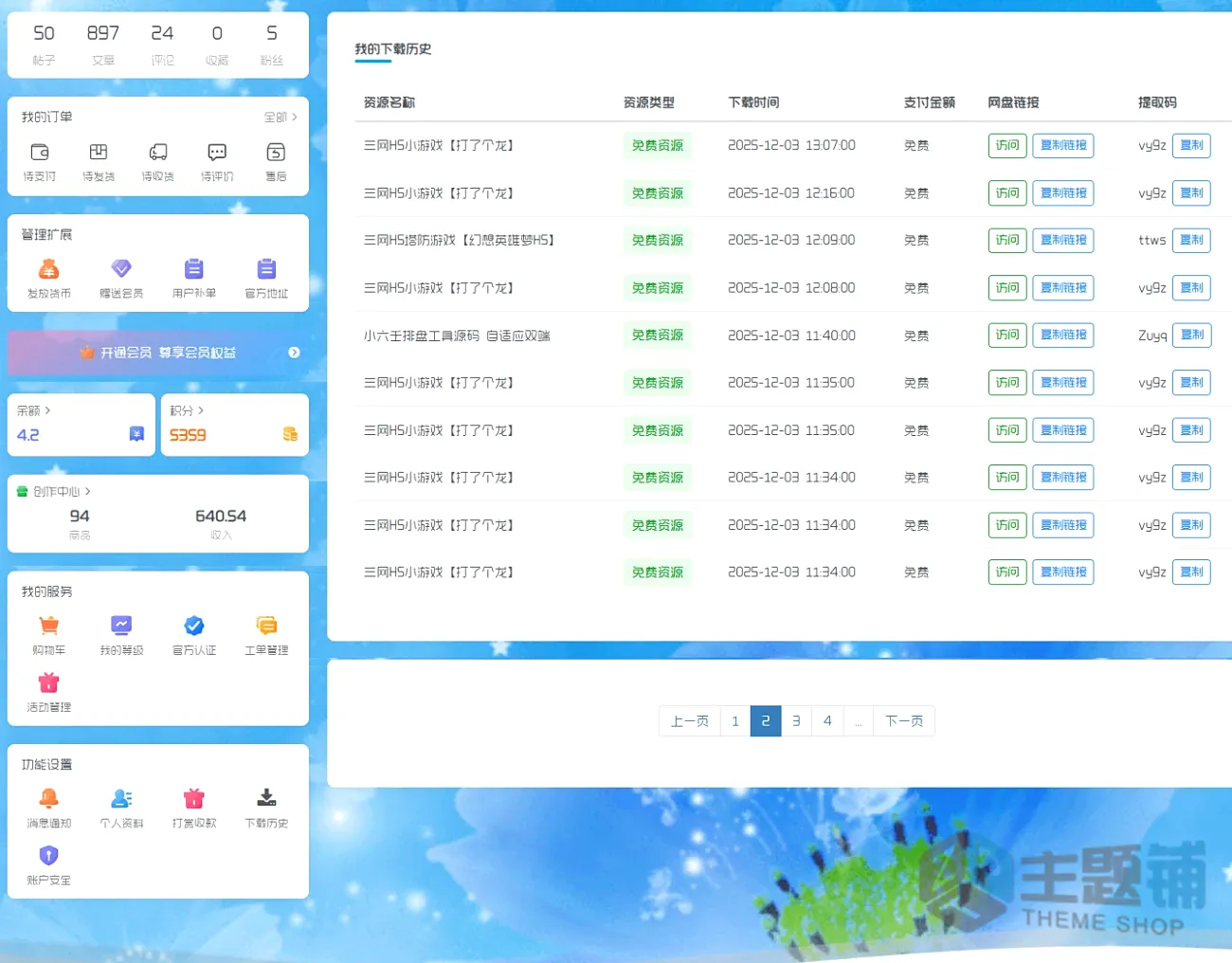This screenshot has width=1232, height=963.
Task: Click resource name 三网H5塔防游戏【幻想英雄梦H5】
Action: tap(460, 240)
